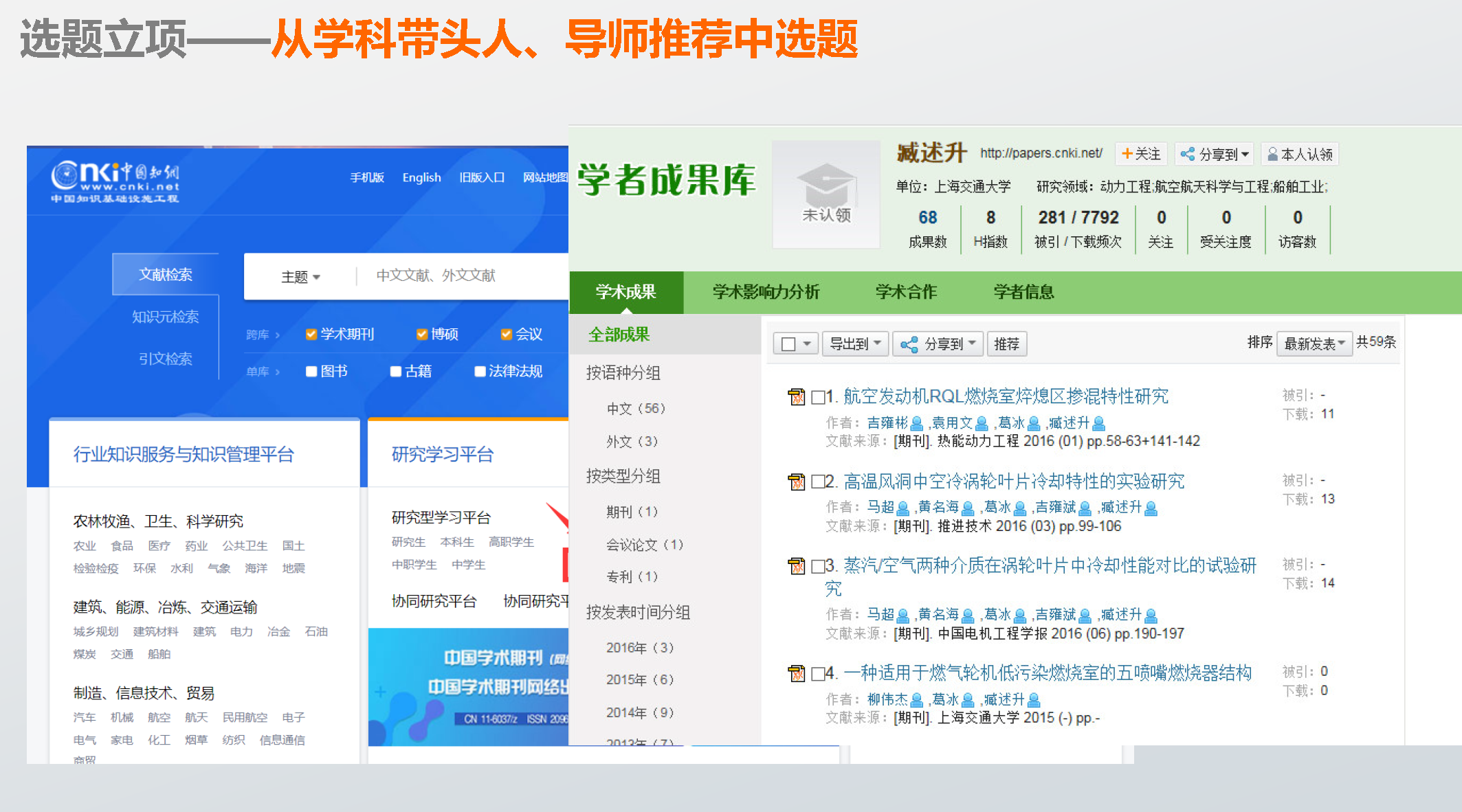
Task: Click author name 吉雍彬 in result 1
Action: point(887,423)
